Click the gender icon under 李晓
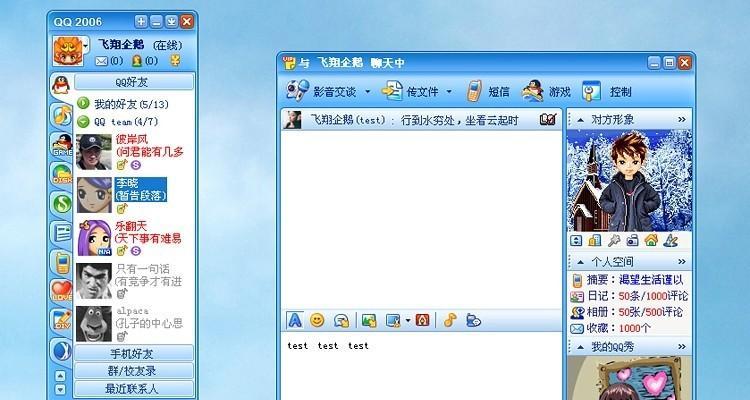This screenshot has height=400, width=750. 122,209
